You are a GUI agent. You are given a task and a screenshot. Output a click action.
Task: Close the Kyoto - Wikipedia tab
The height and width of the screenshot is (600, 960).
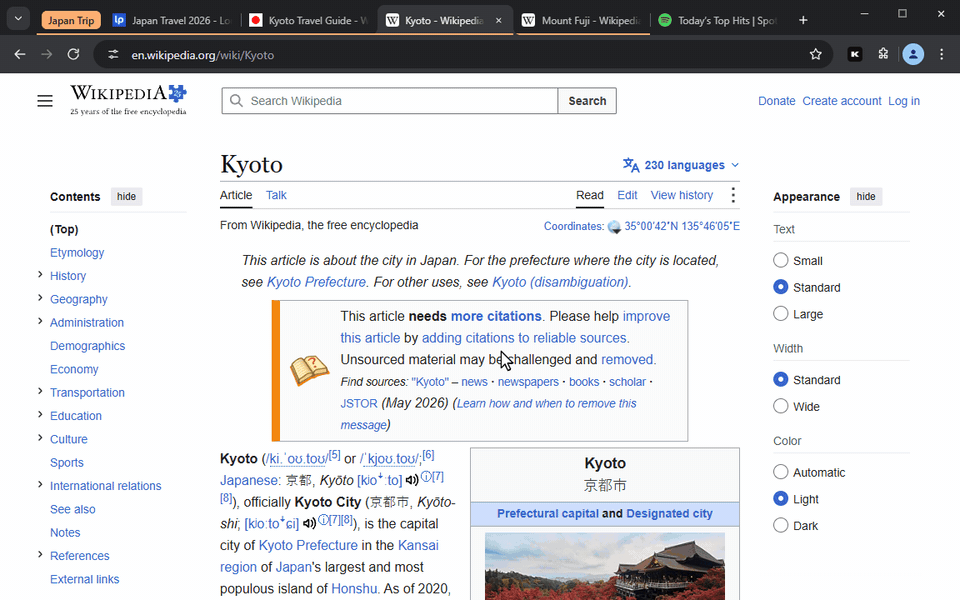[x=498, y=20]
